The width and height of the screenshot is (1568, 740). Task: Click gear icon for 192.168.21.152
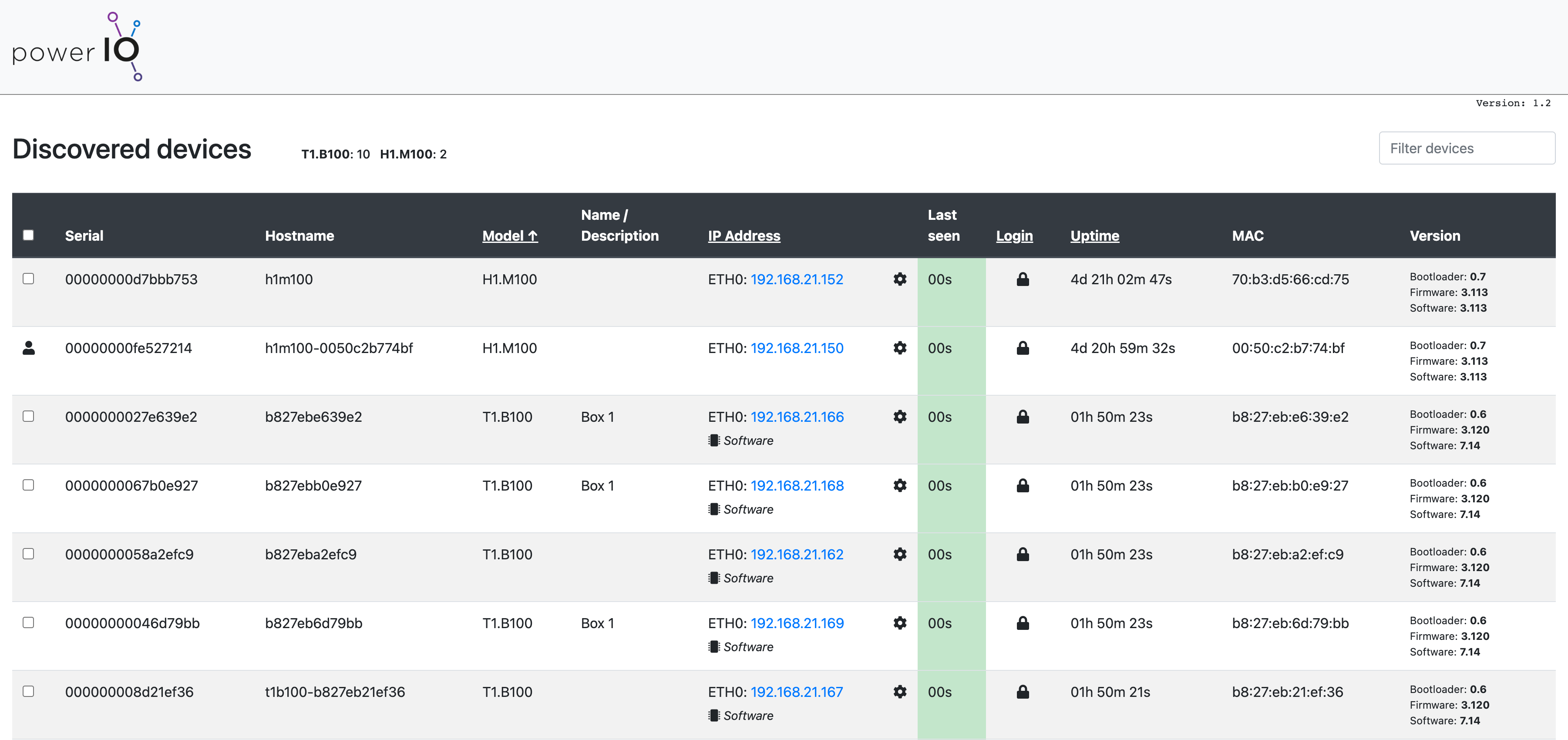tap(900, 279)
